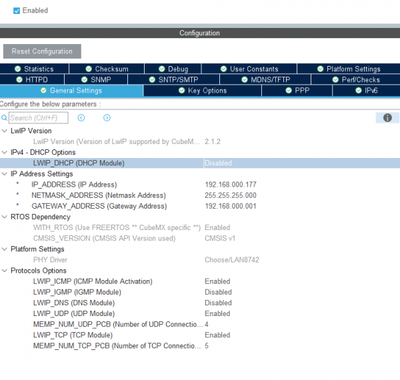Collapse the IPv4 - DHCP Options section

click(x=4, y=152)
